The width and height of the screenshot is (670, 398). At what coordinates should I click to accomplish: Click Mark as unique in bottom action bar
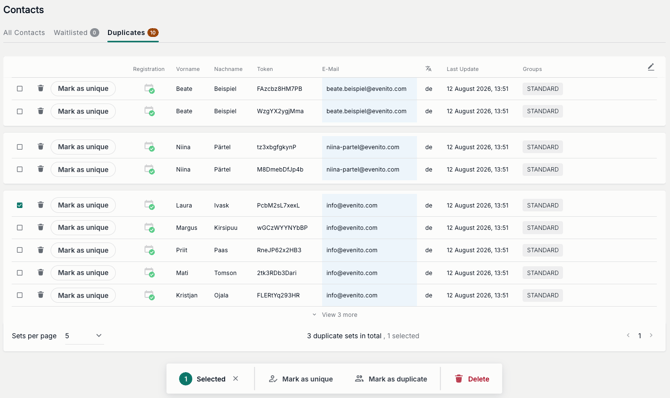pyautogui.click(x=301, y=379)
